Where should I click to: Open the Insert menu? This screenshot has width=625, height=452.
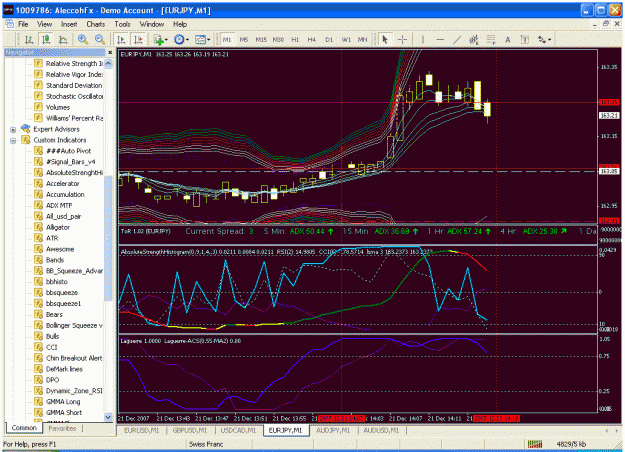point(69,24)
